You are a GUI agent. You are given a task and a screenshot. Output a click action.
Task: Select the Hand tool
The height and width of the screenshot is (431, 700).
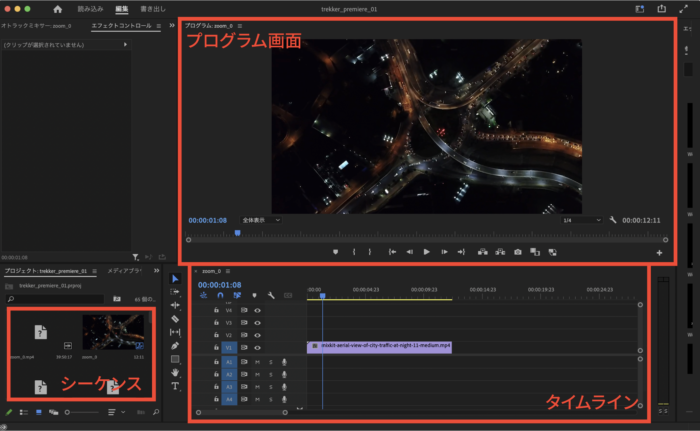pyautogui.click(x=175, y=372)
